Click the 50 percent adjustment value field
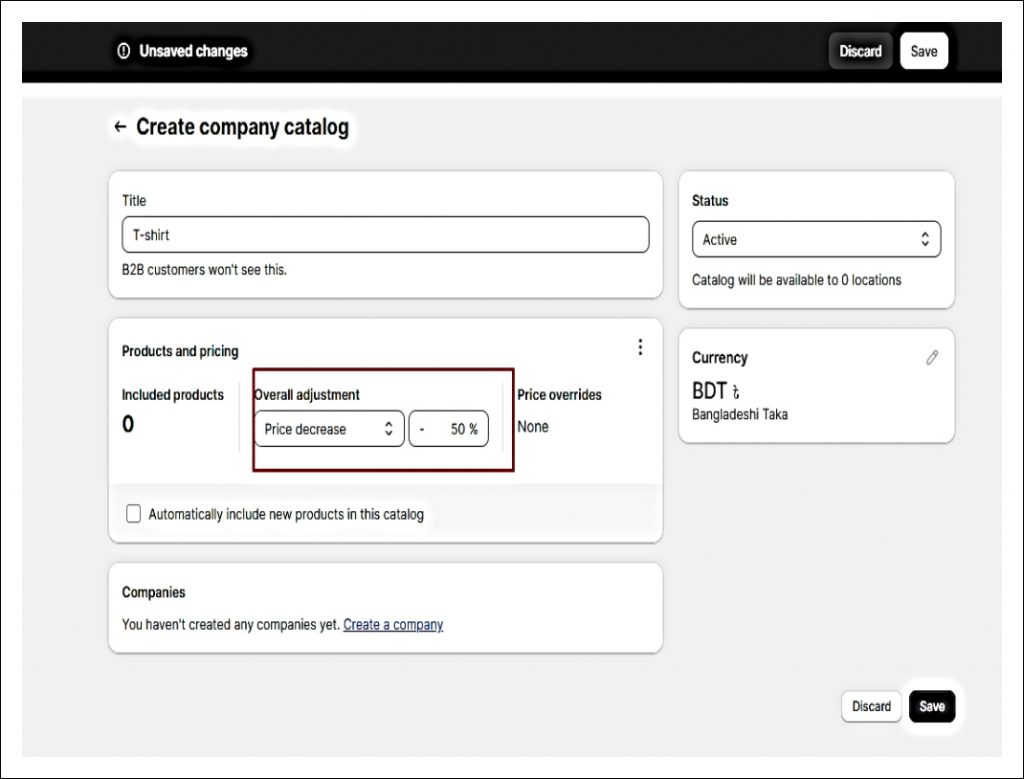1024x779 pixels. (448, 428)
